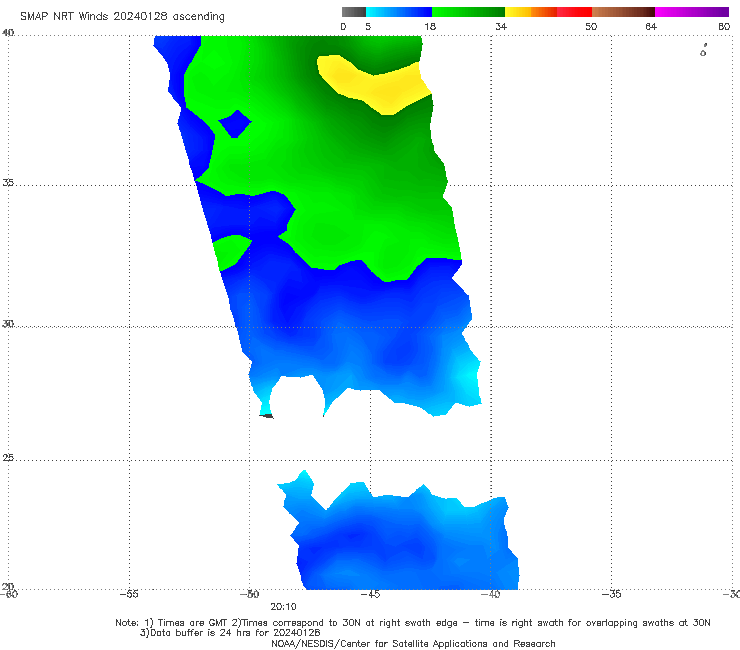The image size is (740, 650).
Task: Click the latitude label '25'
Action: [8, 457]
